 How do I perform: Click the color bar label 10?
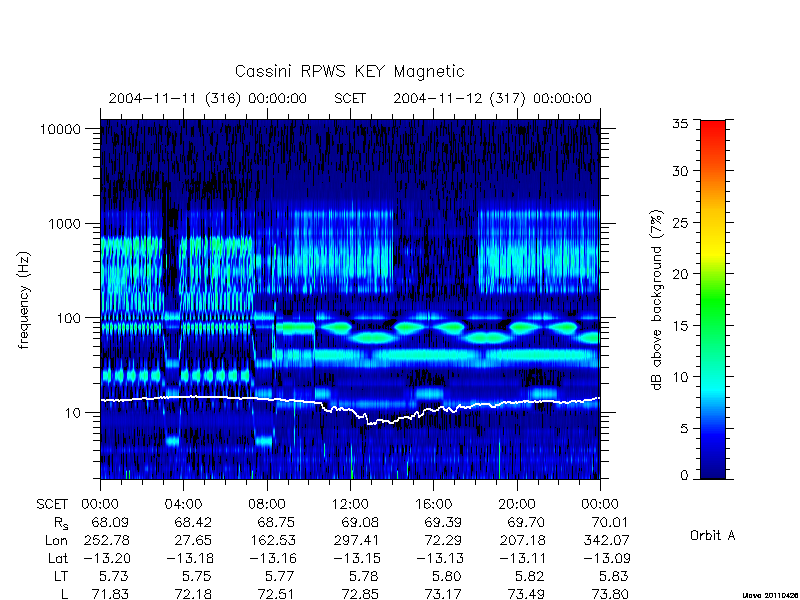680,377
